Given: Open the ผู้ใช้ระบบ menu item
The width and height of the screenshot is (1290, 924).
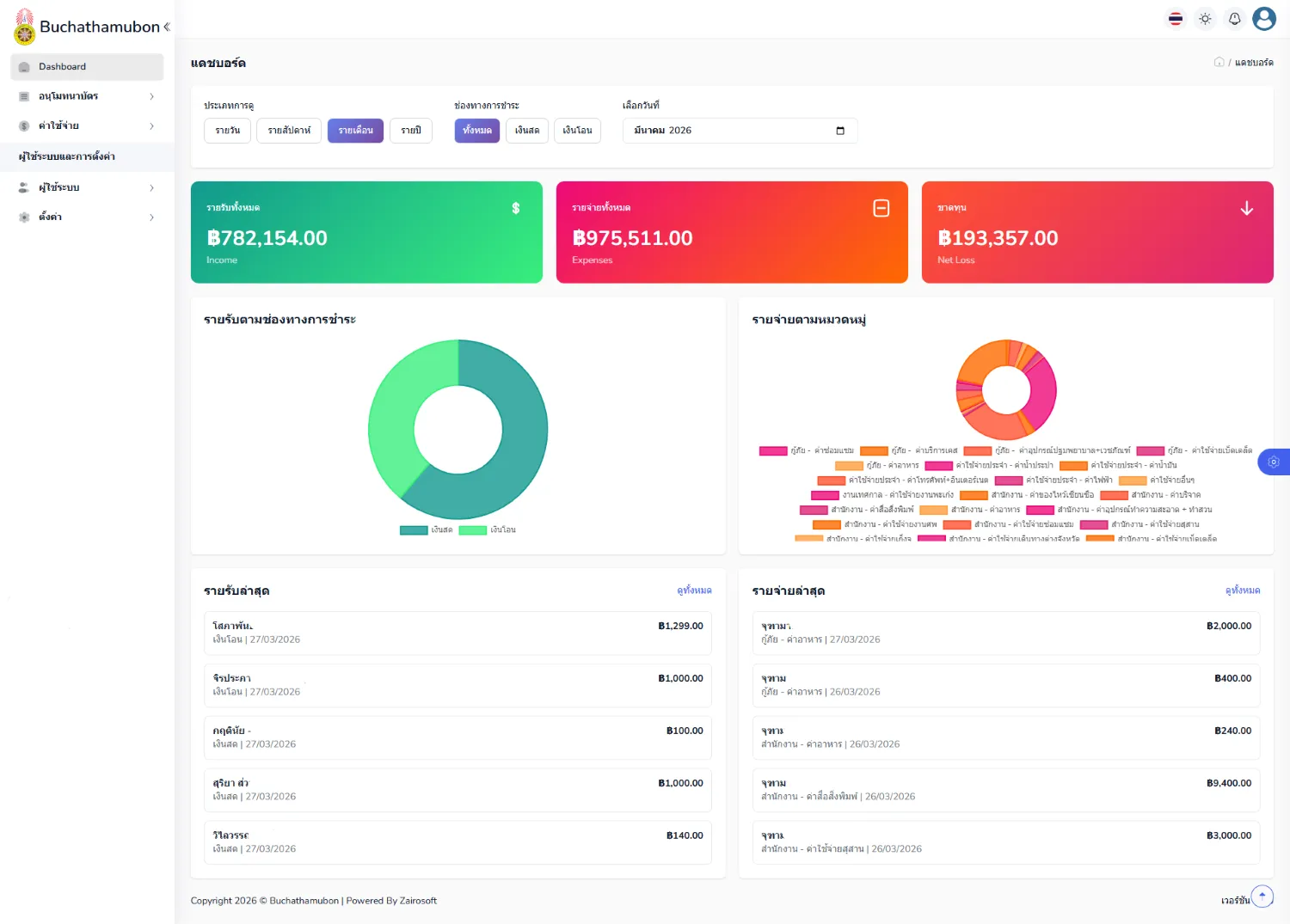Looking at the screenshot, I should (x=87, y=187).
